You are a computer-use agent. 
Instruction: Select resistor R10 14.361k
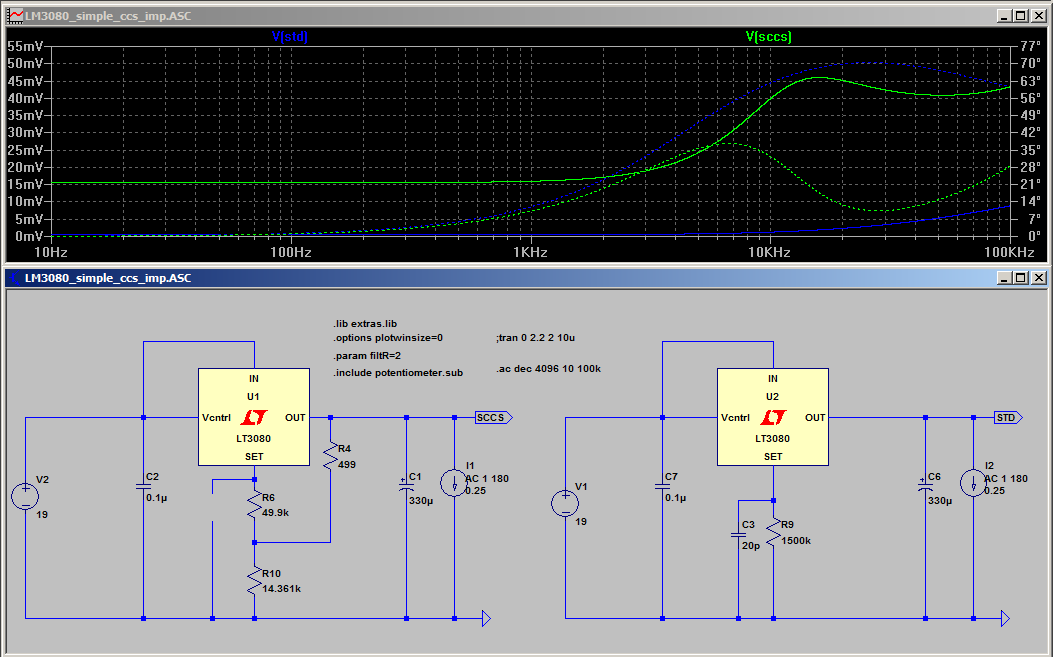(x=255, y=580)
